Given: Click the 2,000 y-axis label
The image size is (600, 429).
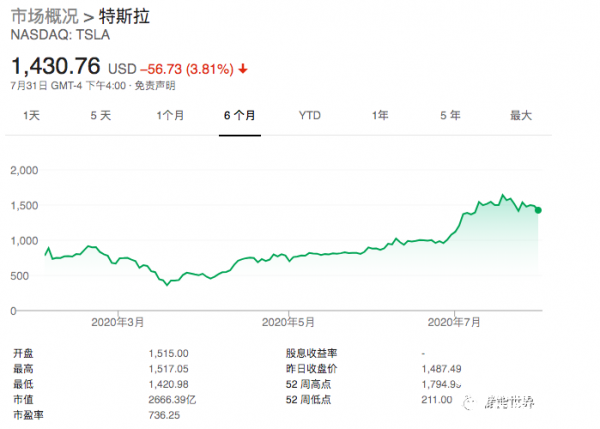Looking at the screenshot, I should 24,170.
